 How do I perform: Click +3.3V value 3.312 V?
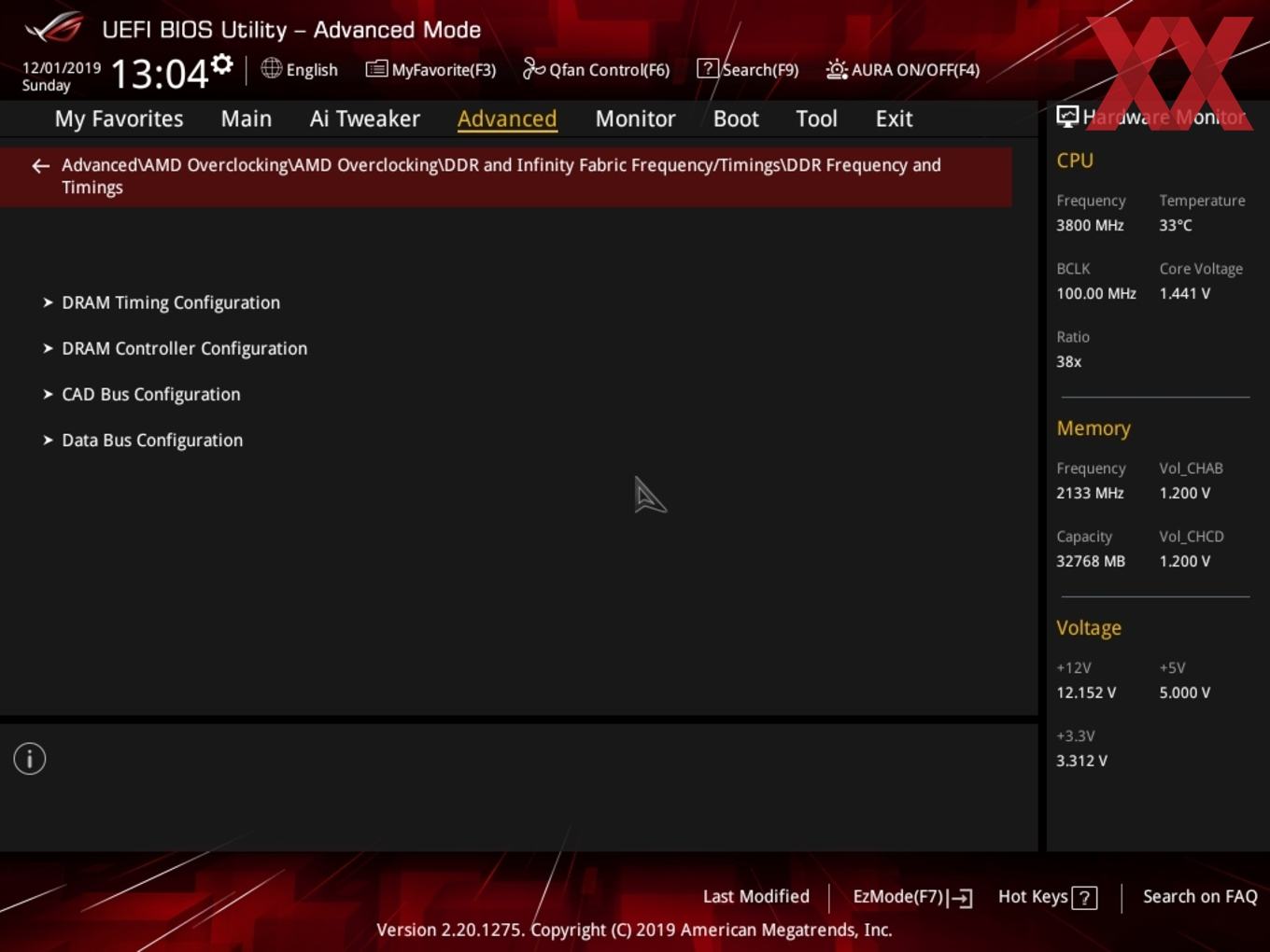click(1081, 761)
